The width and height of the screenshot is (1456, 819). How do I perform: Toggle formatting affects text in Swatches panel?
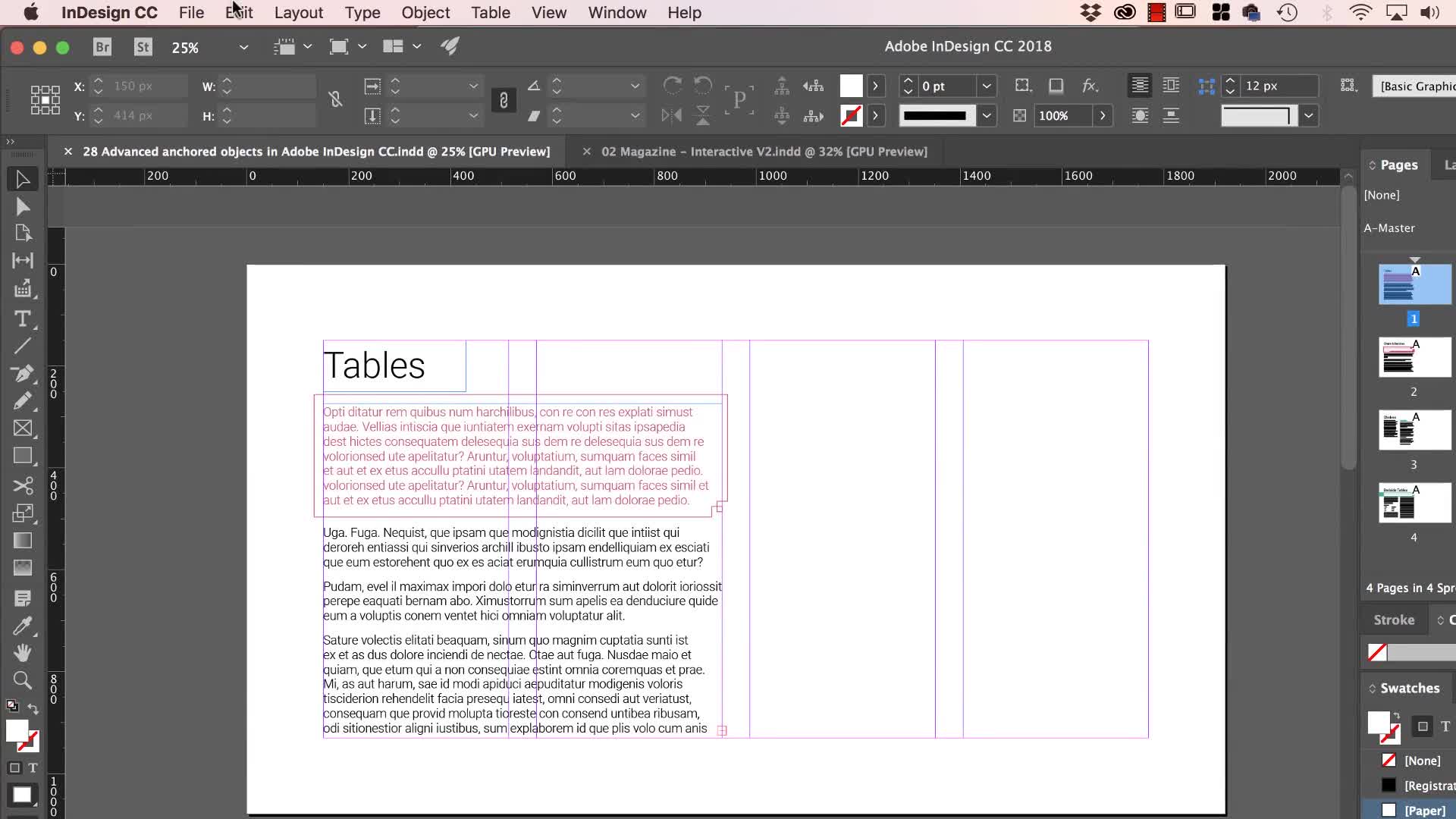point(1445,726)
